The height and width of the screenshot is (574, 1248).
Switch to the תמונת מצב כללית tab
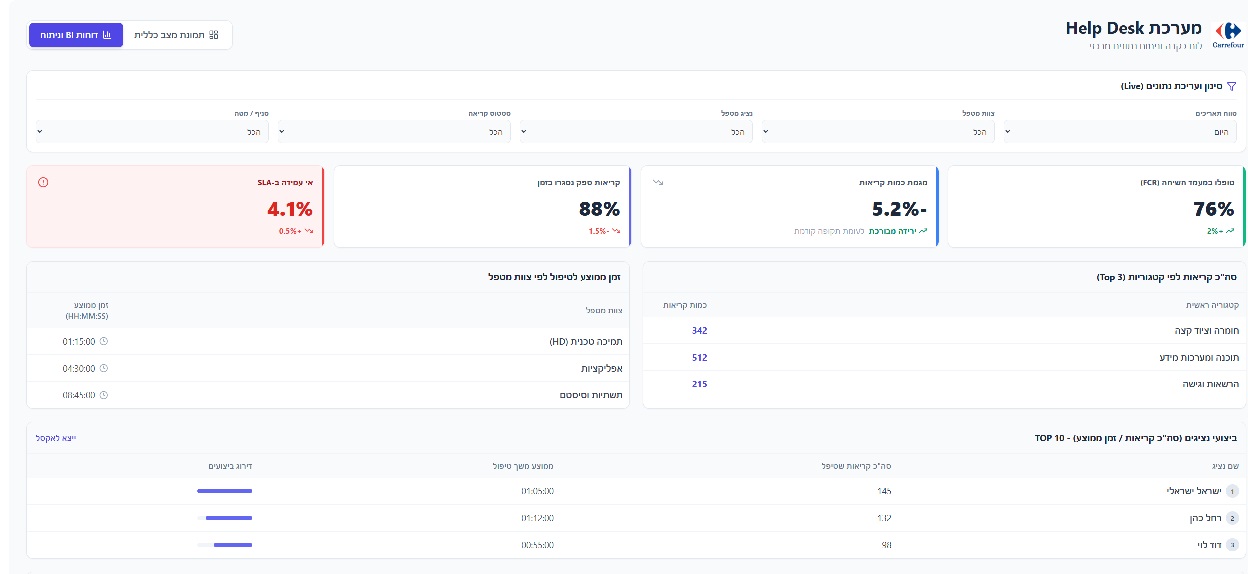coord(177,35)
